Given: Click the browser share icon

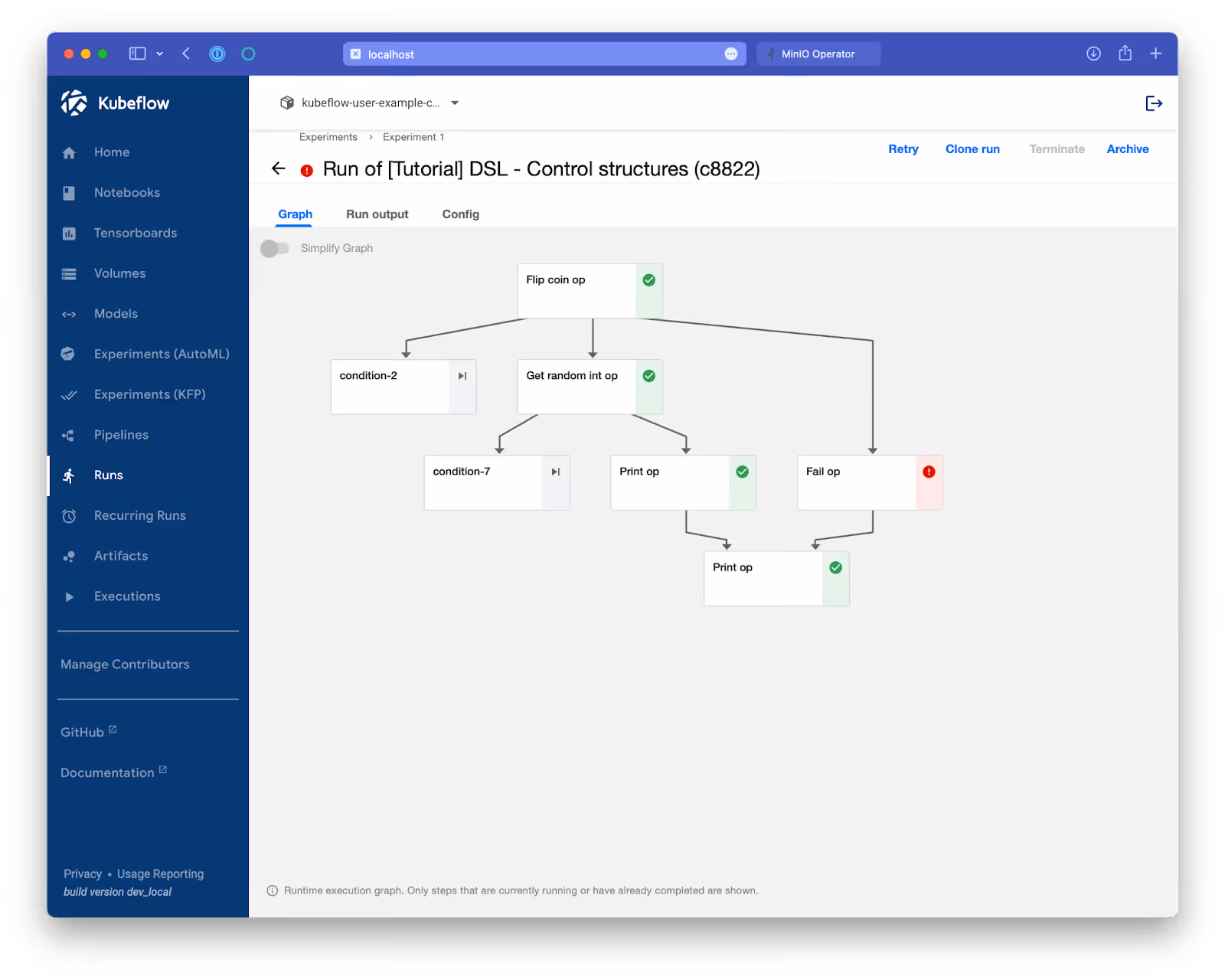Looking at the screenshot, I should pos(1125,53).
